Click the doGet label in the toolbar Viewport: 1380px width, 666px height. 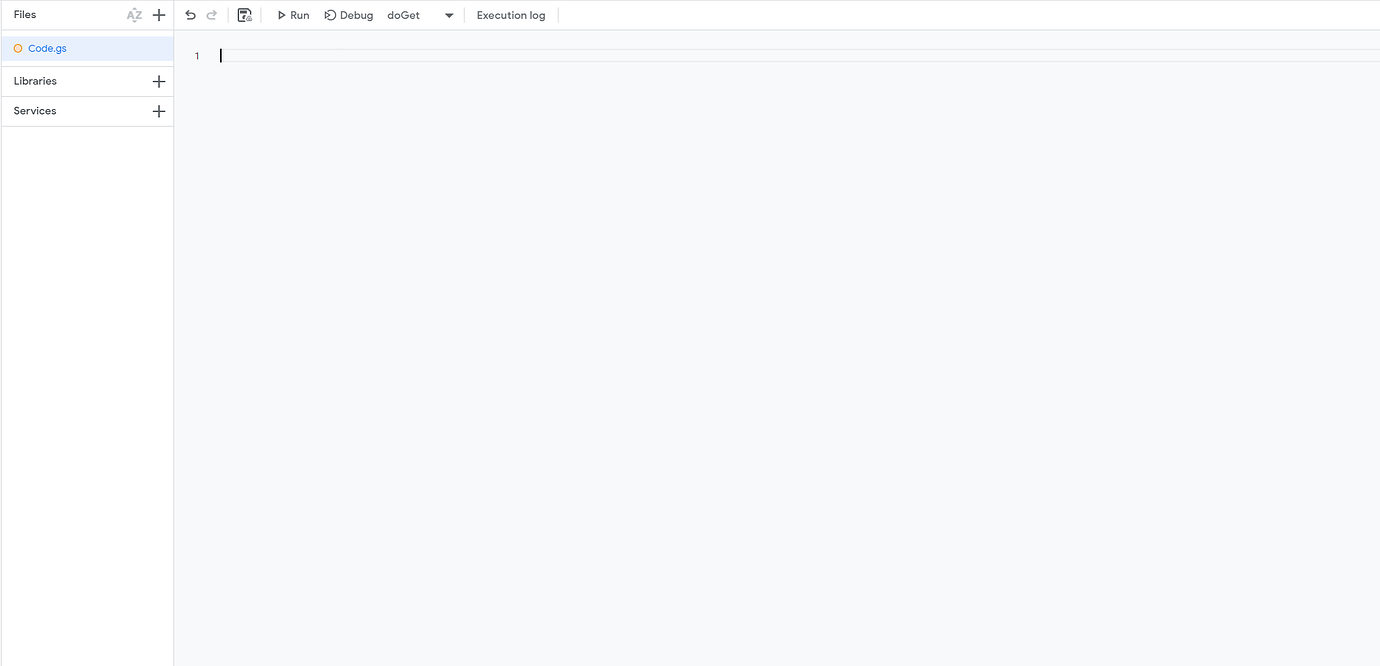pyautogui.click(x=403, y=15)
